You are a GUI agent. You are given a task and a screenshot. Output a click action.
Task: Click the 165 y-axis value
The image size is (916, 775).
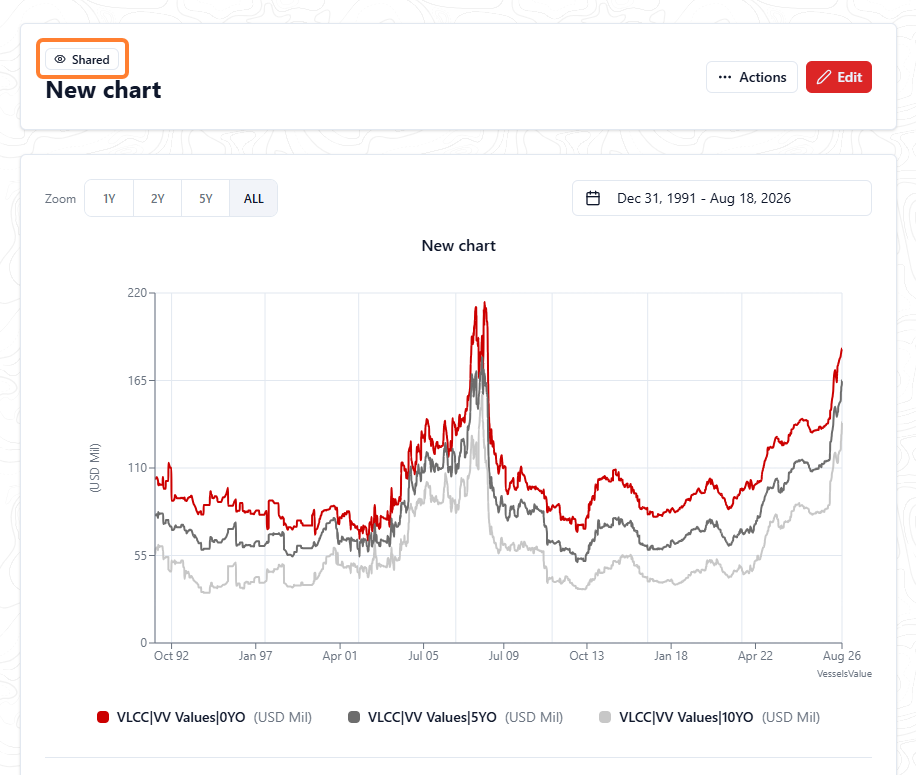coord(137,381)
